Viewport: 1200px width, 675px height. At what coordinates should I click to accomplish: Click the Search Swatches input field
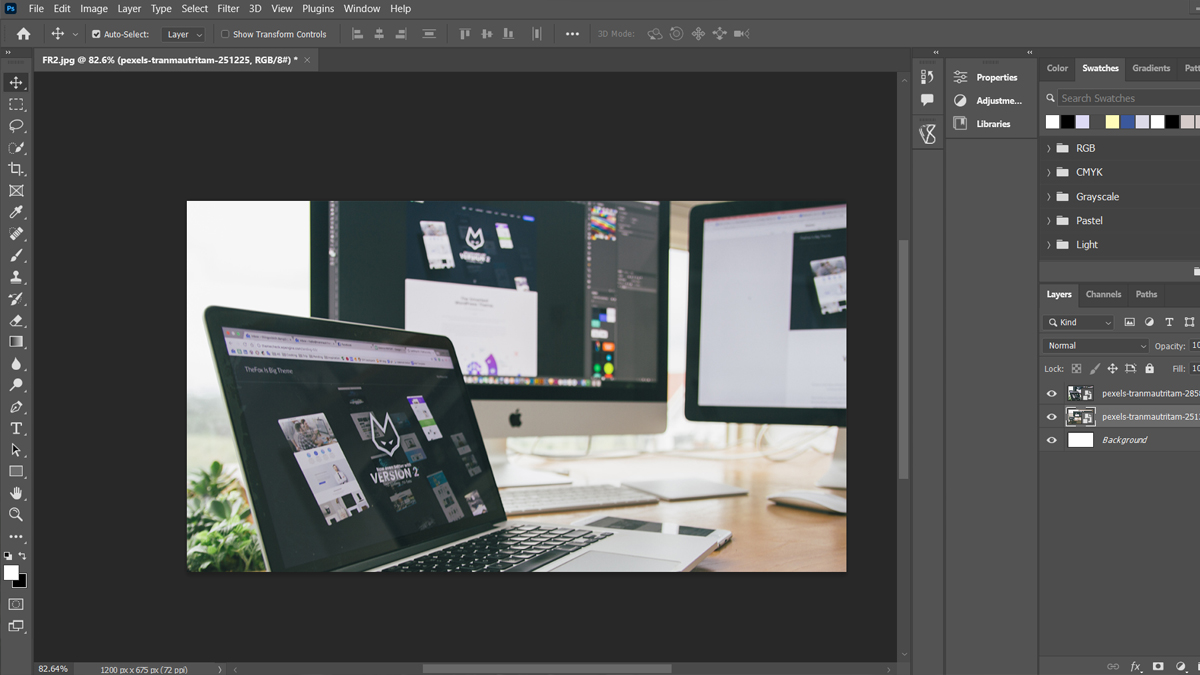click(1125, 98)
